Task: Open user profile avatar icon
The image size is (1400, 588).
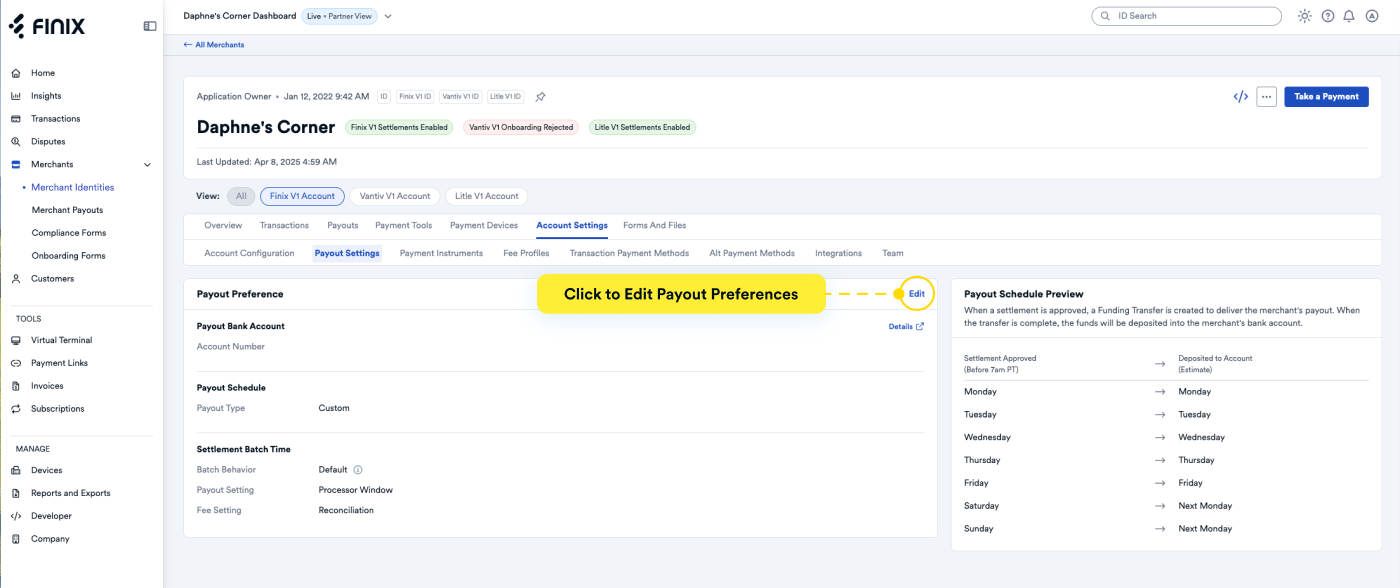Action: pyautogui.click(x=1371, y=16)
